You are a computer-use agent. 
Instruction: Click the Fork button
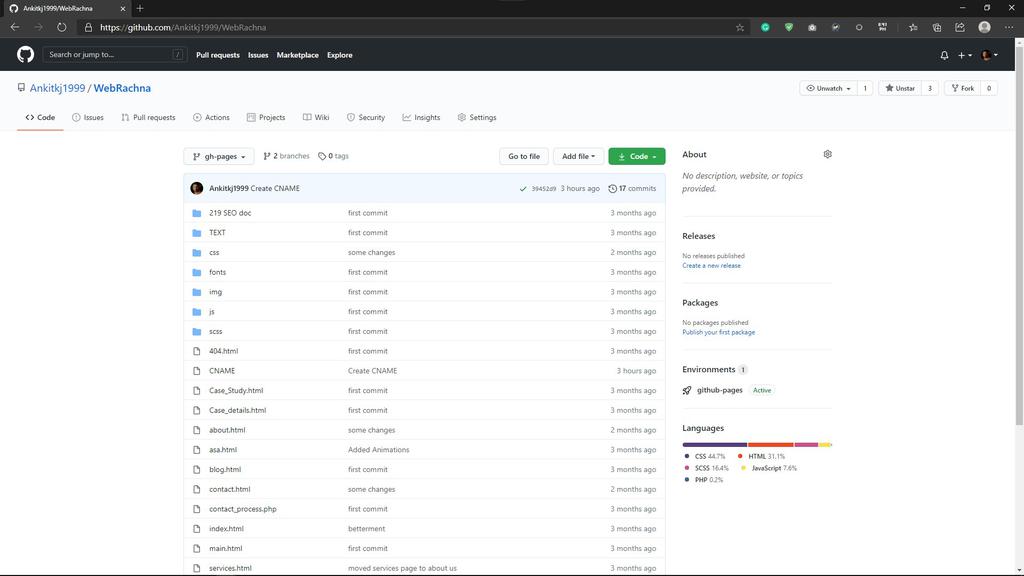(963, 88)
